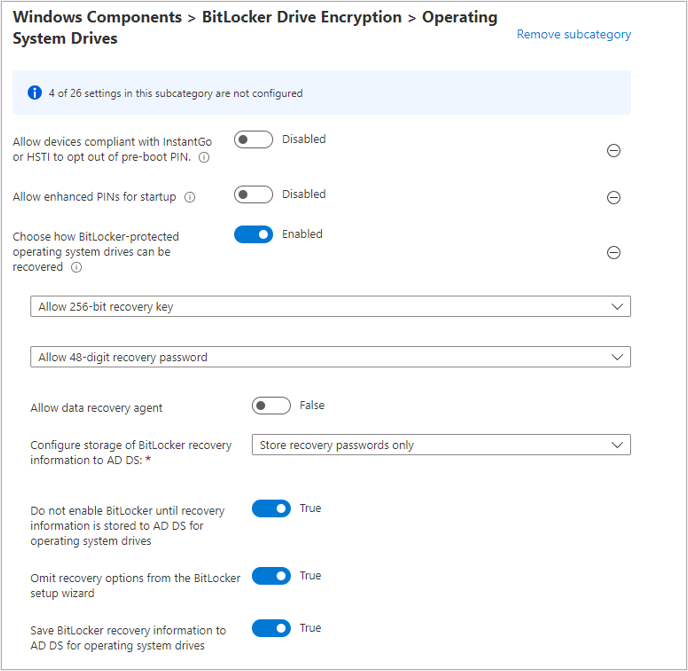Click the Remove subcategory link
This screenshot has width=688, height=671.
(x=574, y=34)
